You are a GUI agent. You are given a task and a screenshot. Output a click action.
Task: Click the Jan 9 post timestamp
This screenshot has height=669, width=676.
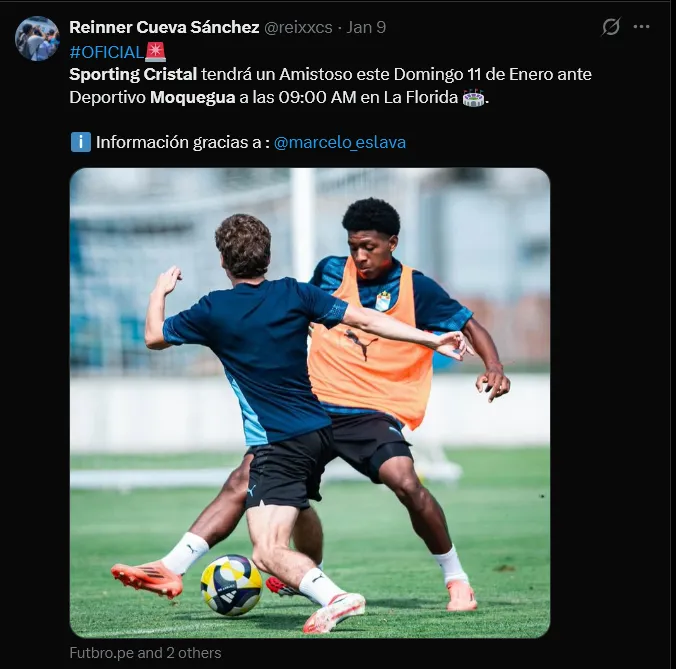click(x=366, y=27)
